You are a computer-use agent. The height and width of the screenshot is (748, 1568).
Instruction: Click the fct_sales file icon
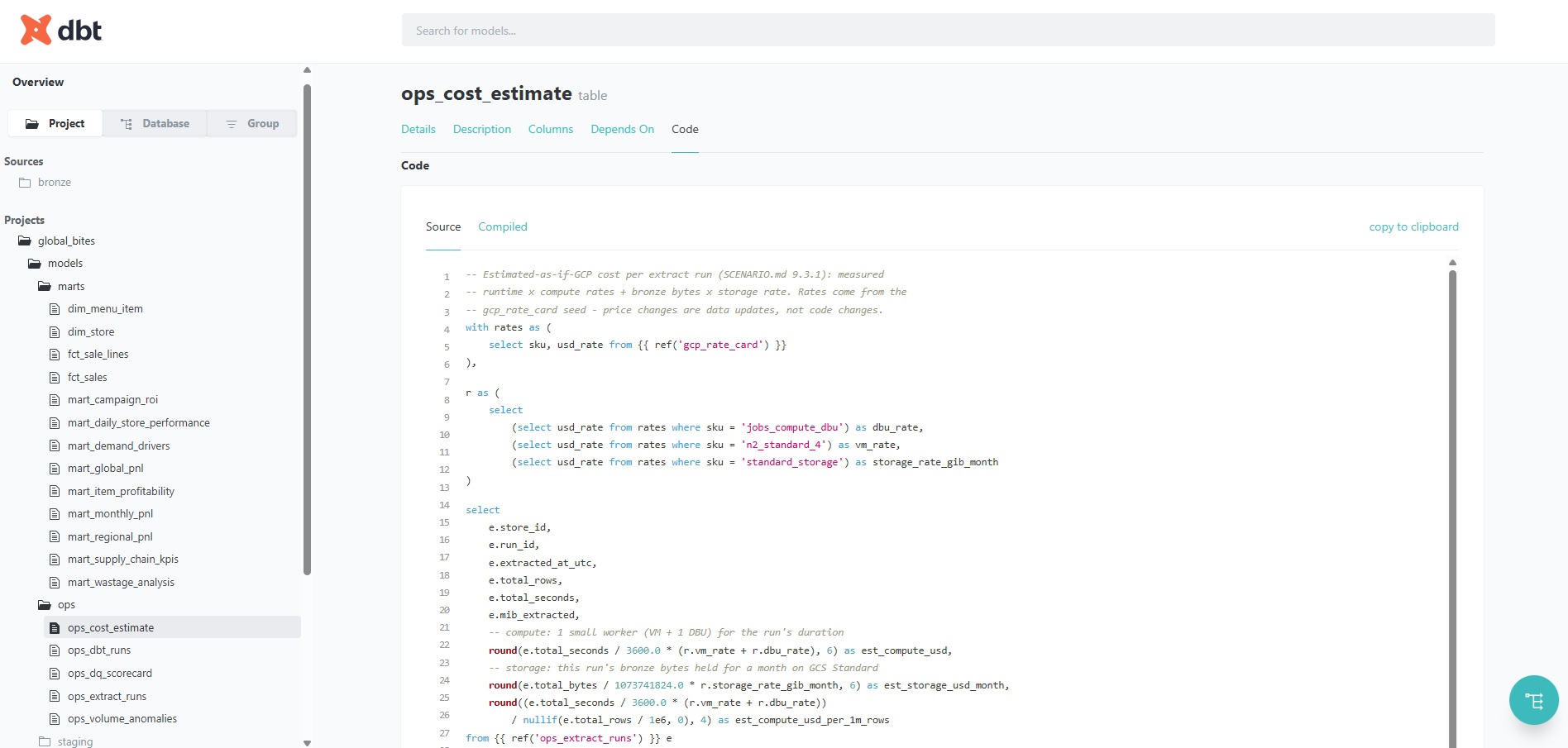click(x=55, y=378)
